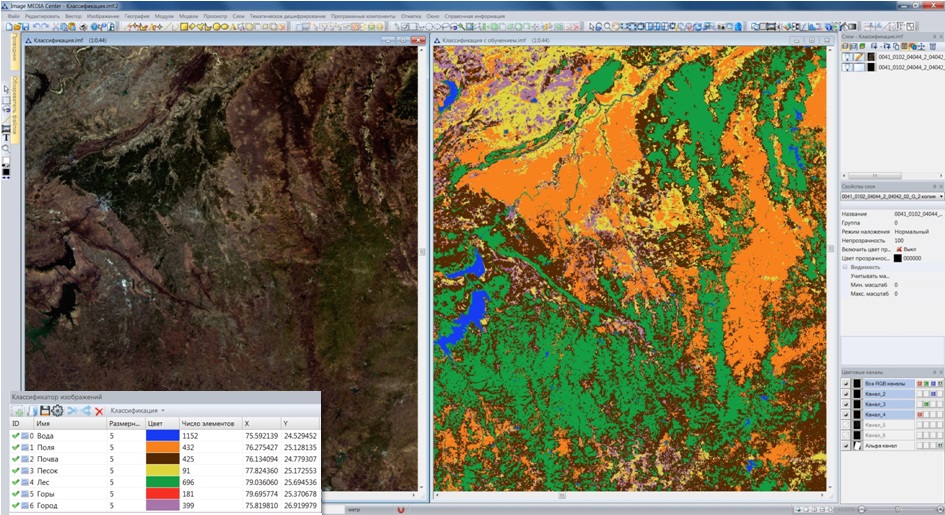
Task: Collapse the Видимость section expander
Action: [x=845, y=267]
